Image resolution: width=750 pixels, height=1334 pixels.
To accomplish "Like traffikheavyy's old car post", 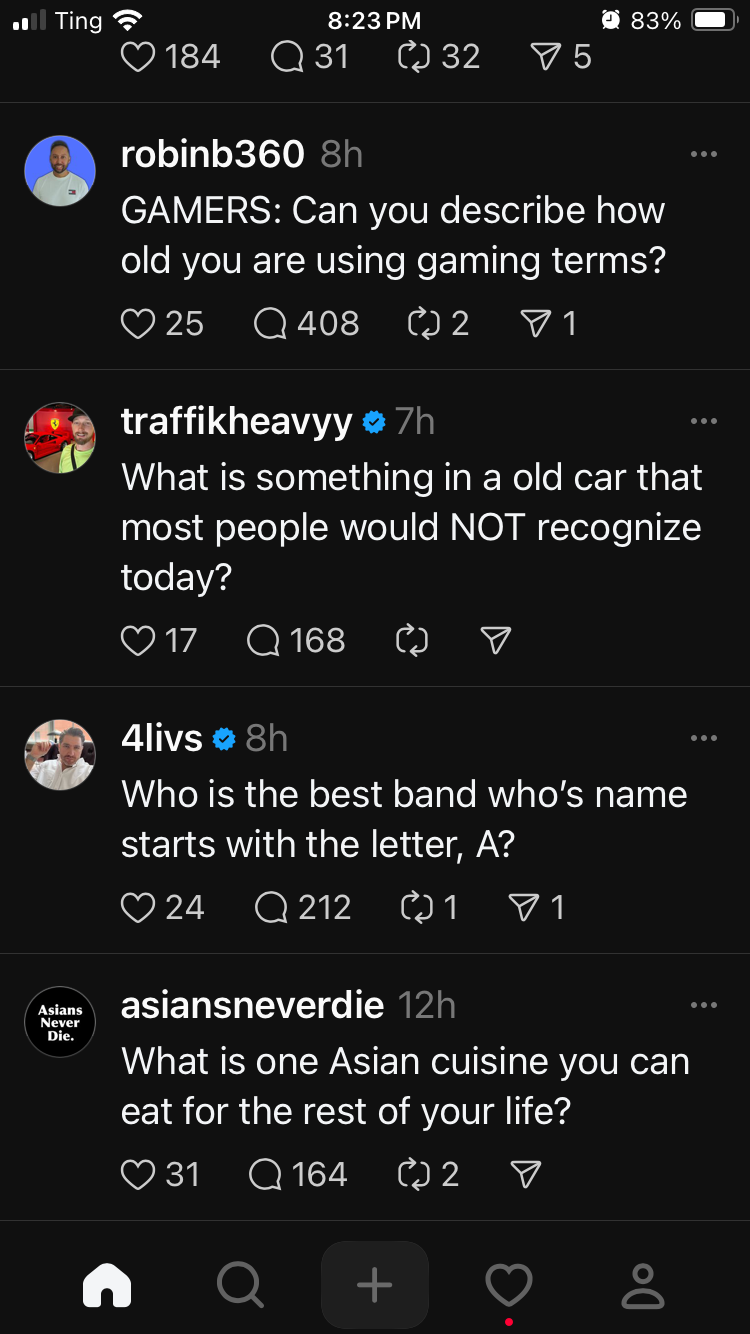I will coord(138,641).
